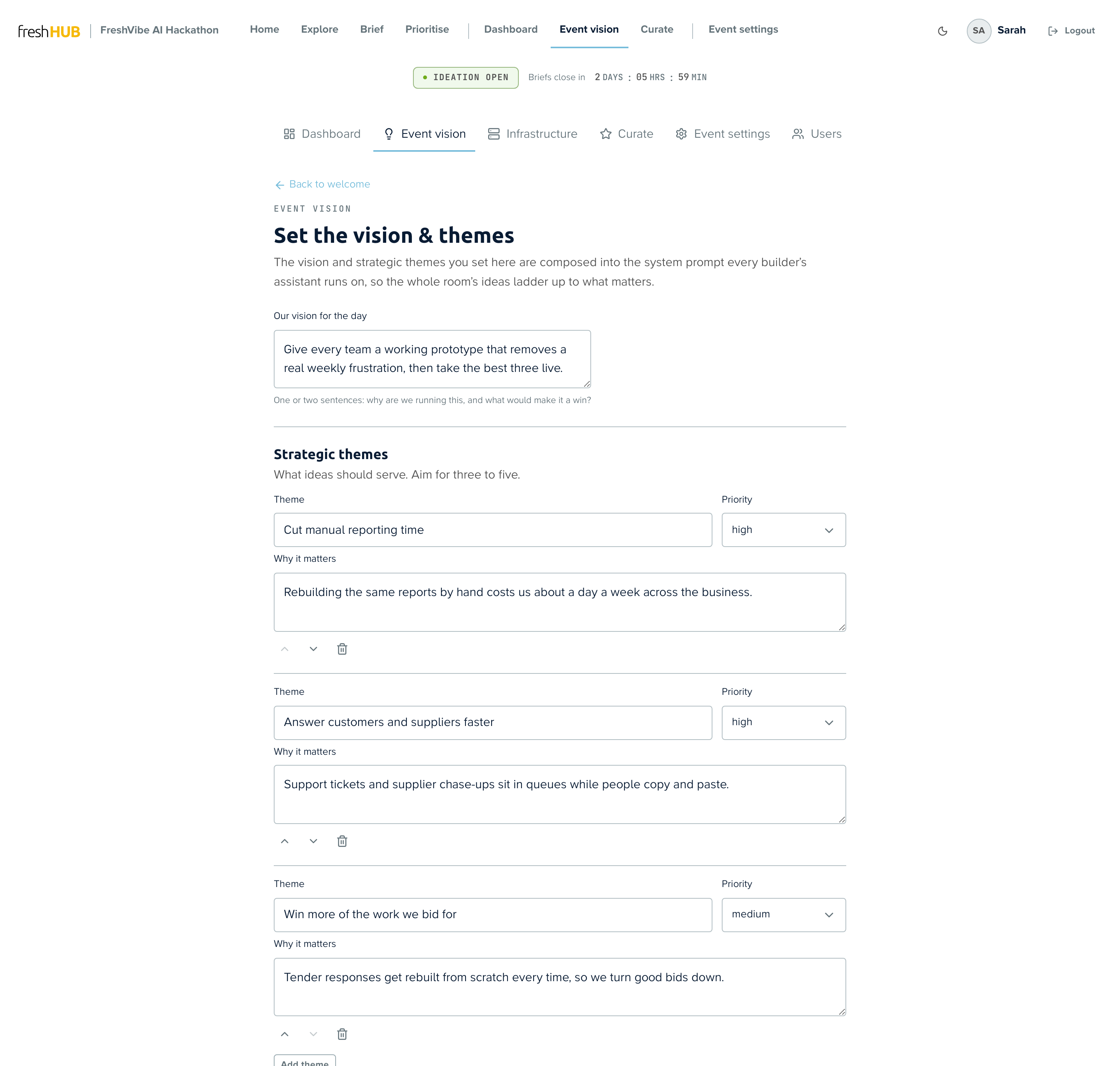Image resolution: width=1120 pixels, height=1066 pixels.
Task: Open Home in top navigation
Action: point(264,30)
